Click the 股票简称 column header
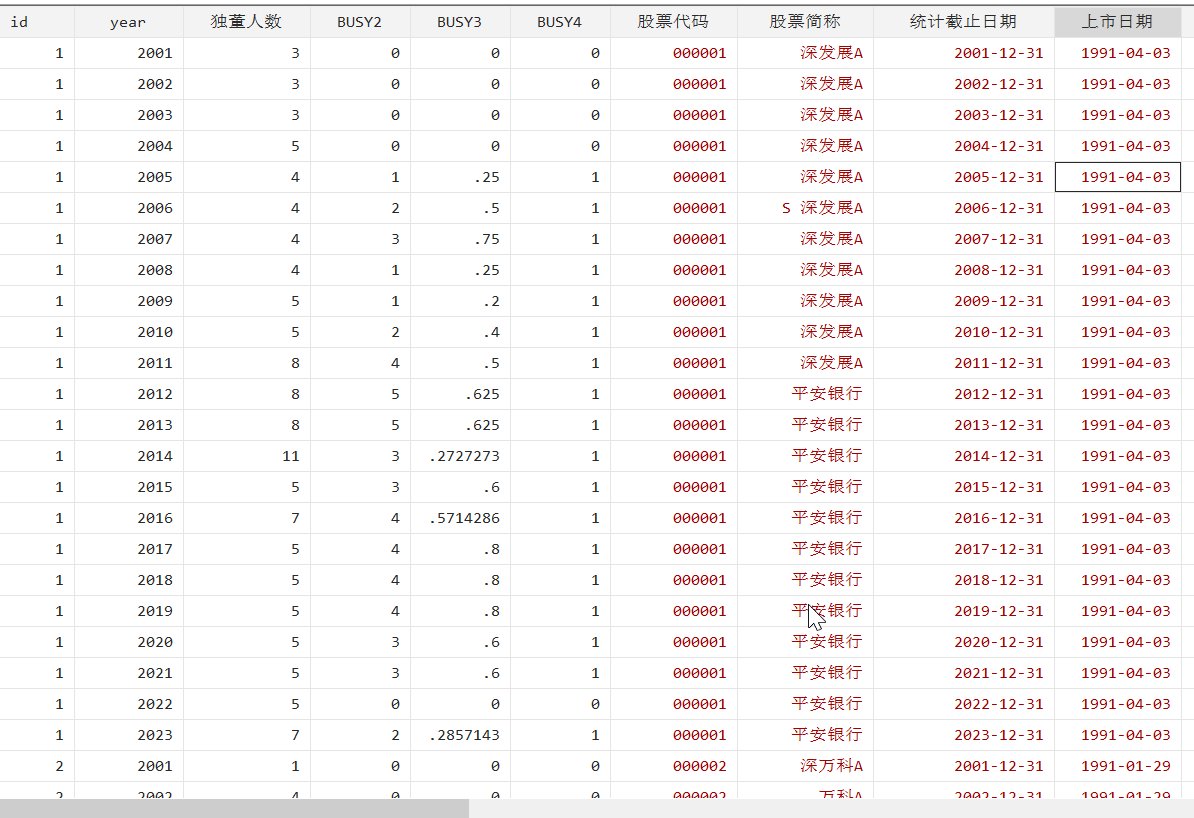This screenshot has height=818, width=1194. click(805, 22)
